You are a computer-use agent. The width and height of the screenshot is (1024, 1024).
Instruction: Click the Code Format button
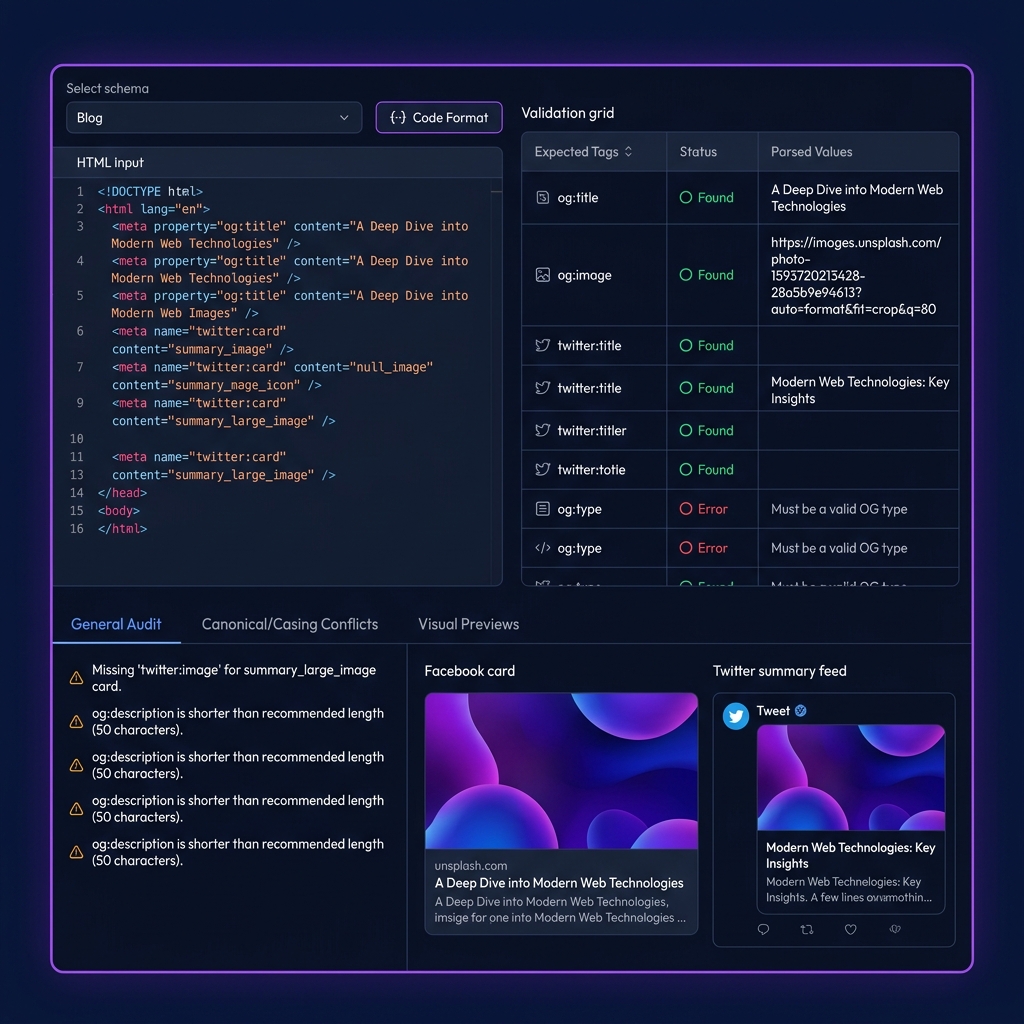point(439,118)
